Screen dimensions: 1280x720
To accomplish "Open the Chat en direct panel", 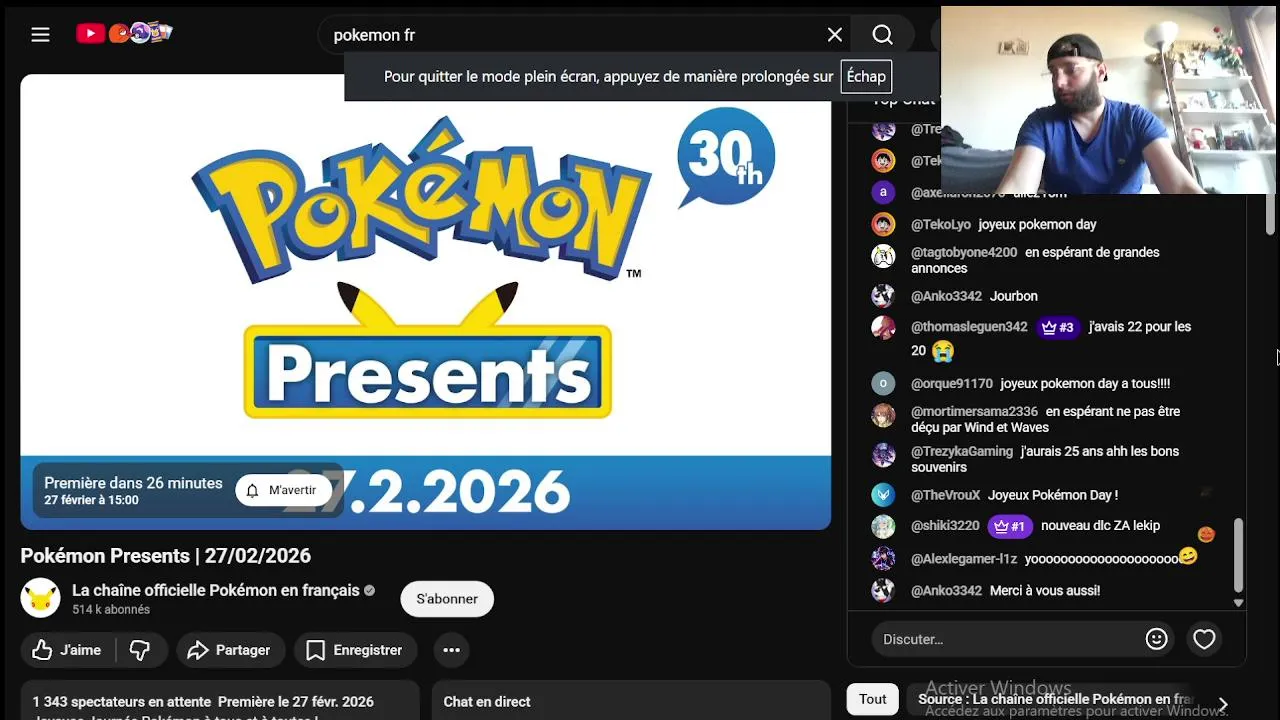I will (x=631, y=701).
